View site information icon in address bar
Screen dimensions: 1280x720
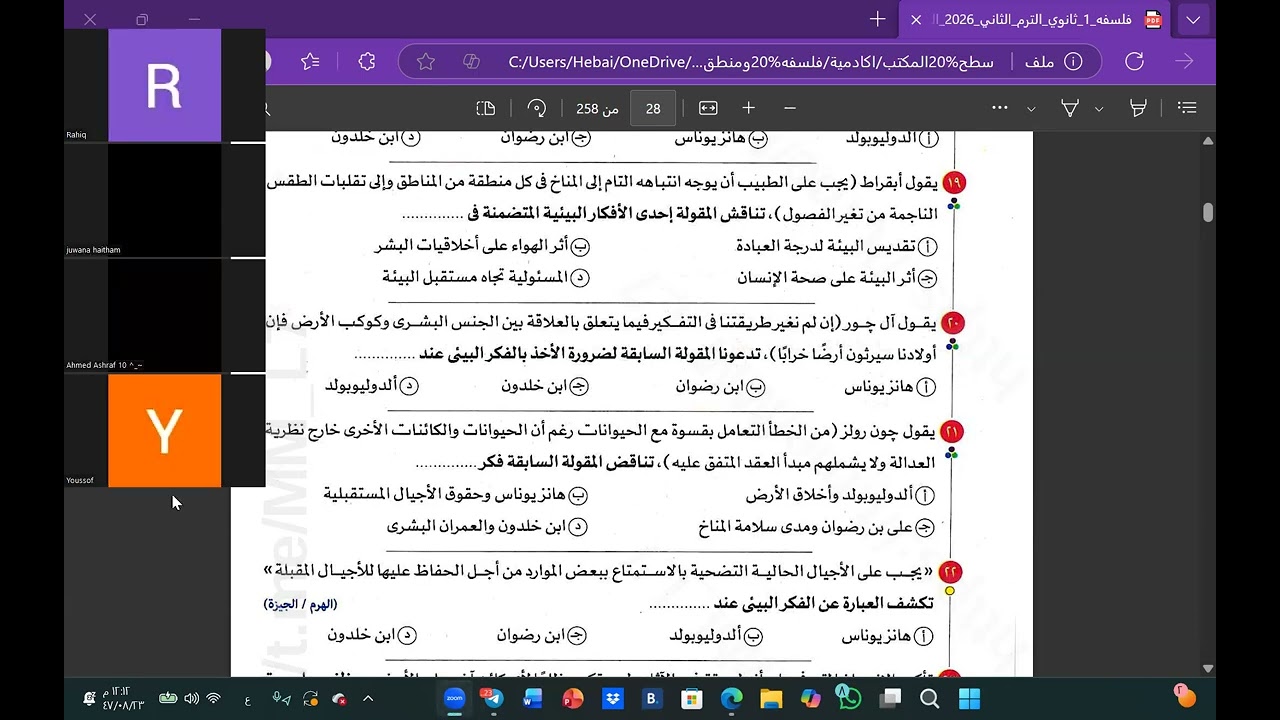point(1073,62)
